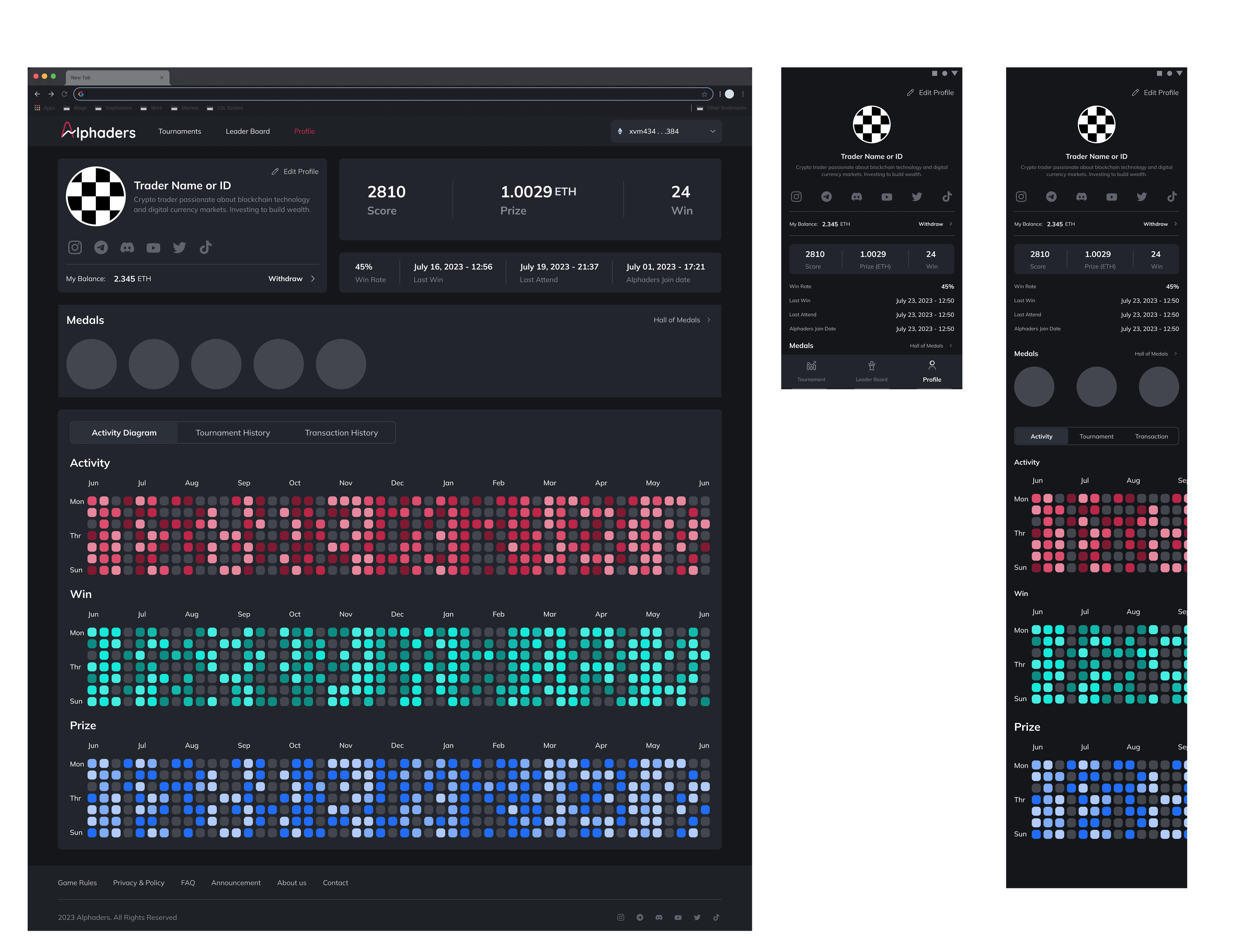Switch to the Tournament History tab

point(233,433)
